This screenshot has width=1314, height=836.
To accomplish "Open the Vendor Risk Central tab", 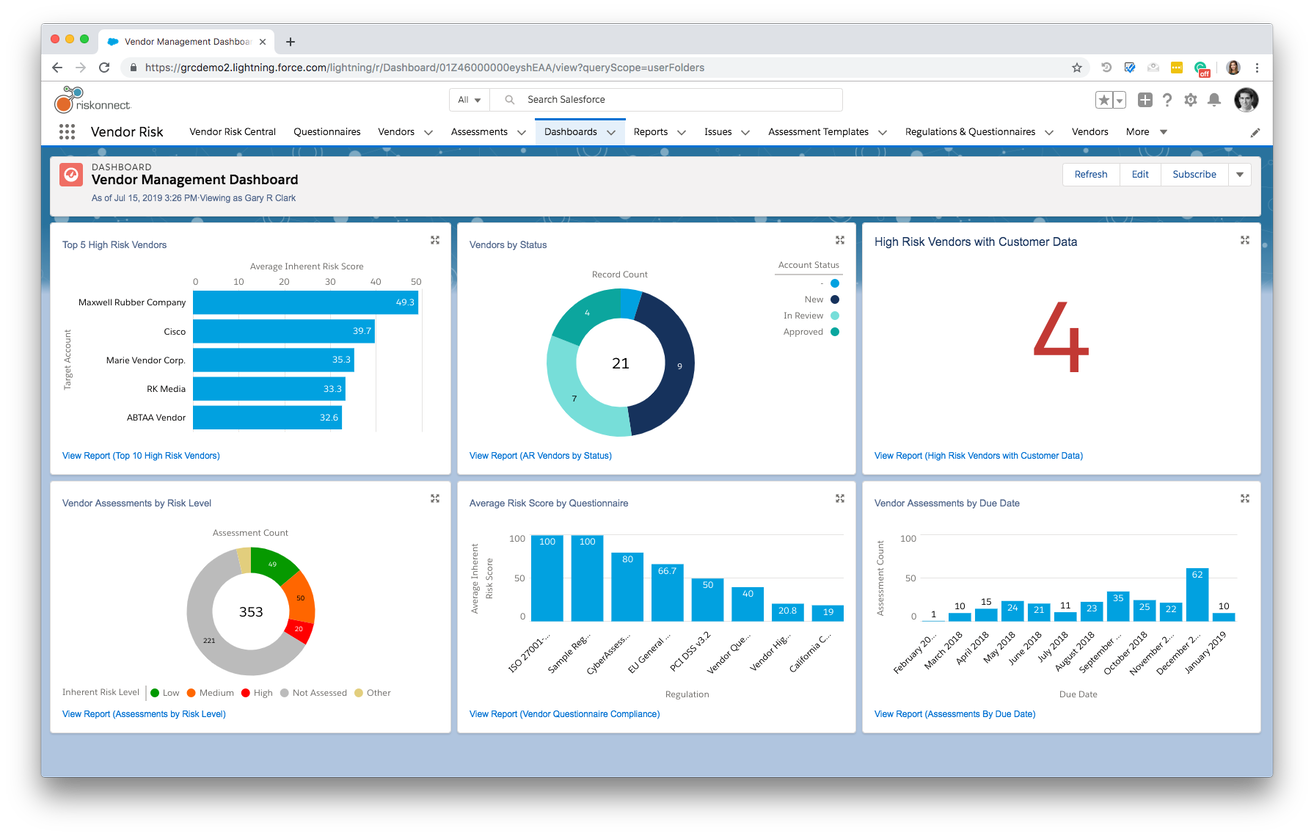I will (232, 132).
